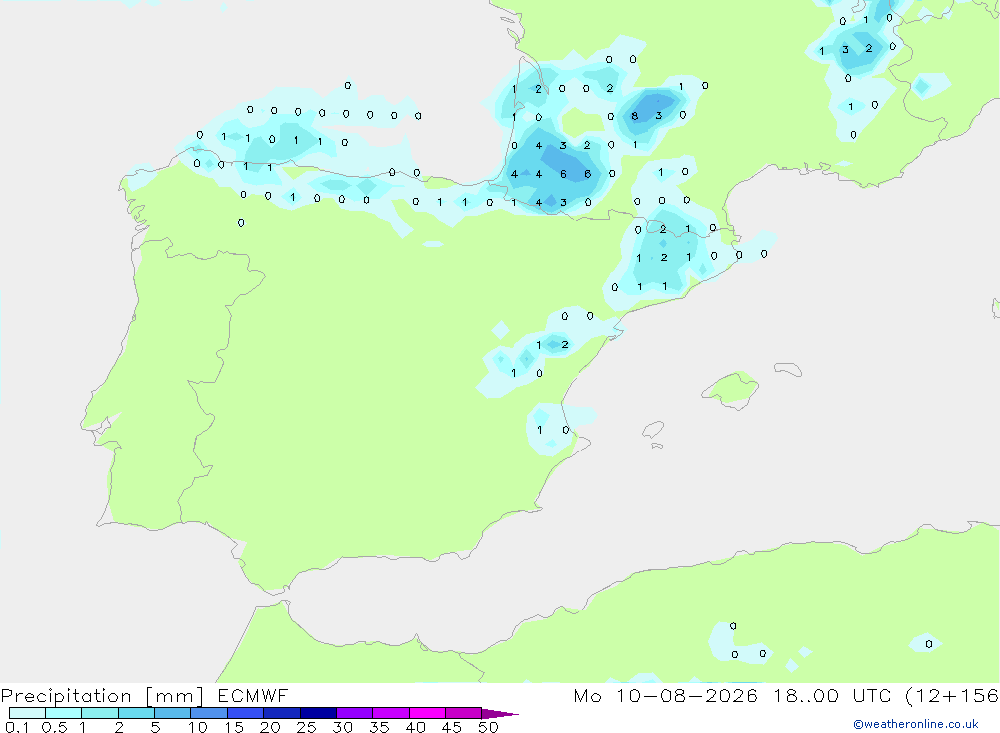Click the 5–10 mm medium blue legend swatch
1000x733 pixels.
(x=173, y=713)
